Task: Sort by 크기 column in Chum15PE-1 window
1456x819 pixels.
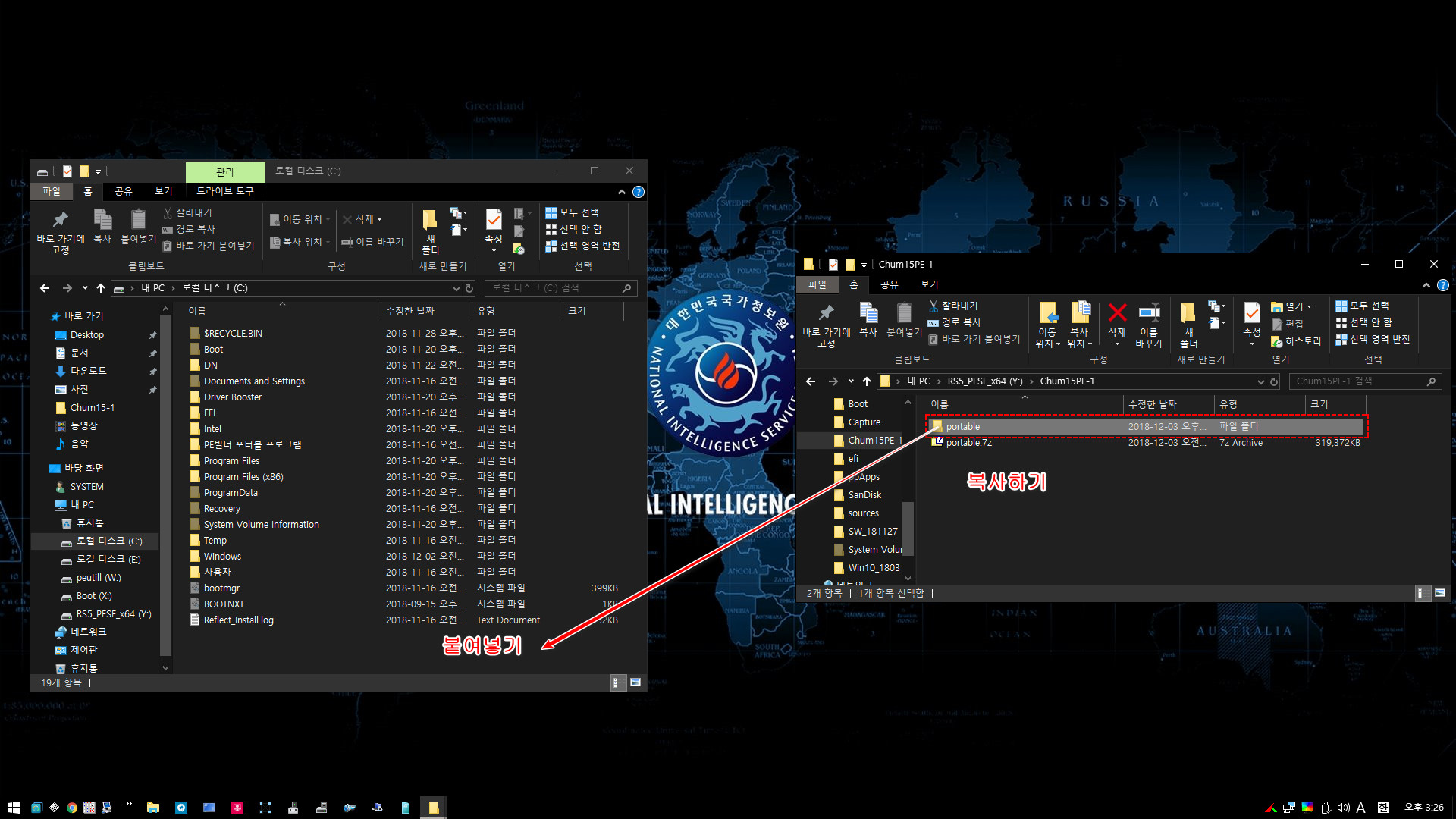Action: click(1337, 404)
